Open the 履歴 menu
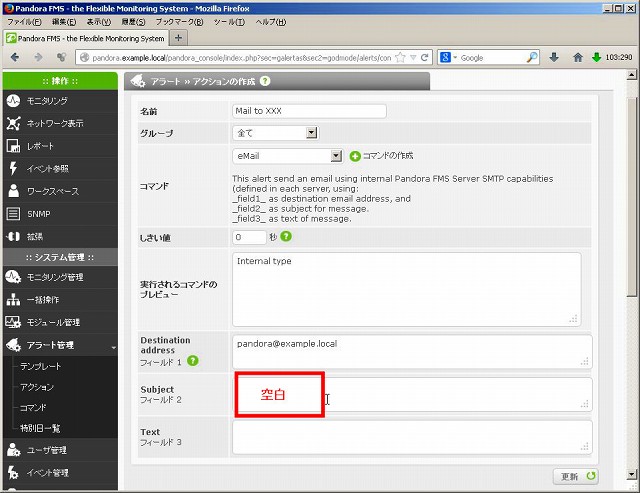640x493 pixels. [133, 22]
